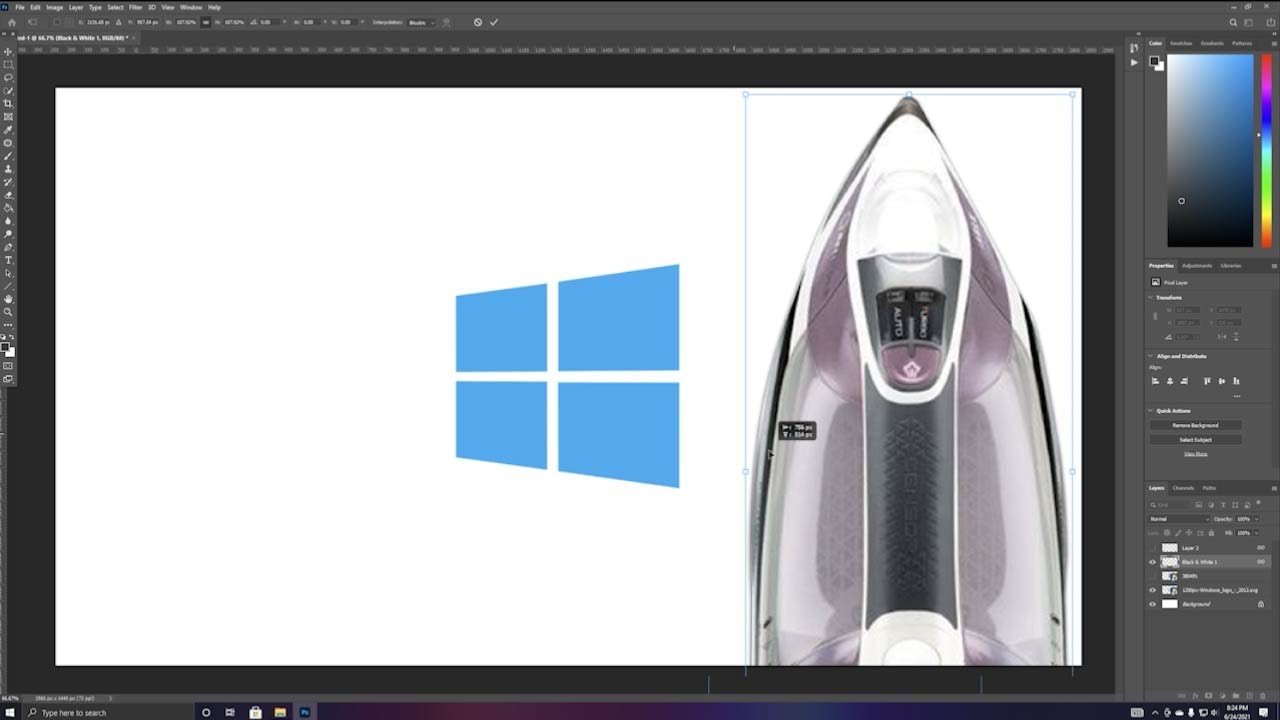Select the Brush tool
The height and width of the screenshot is (720, 1280).
(x=9, y=155)
